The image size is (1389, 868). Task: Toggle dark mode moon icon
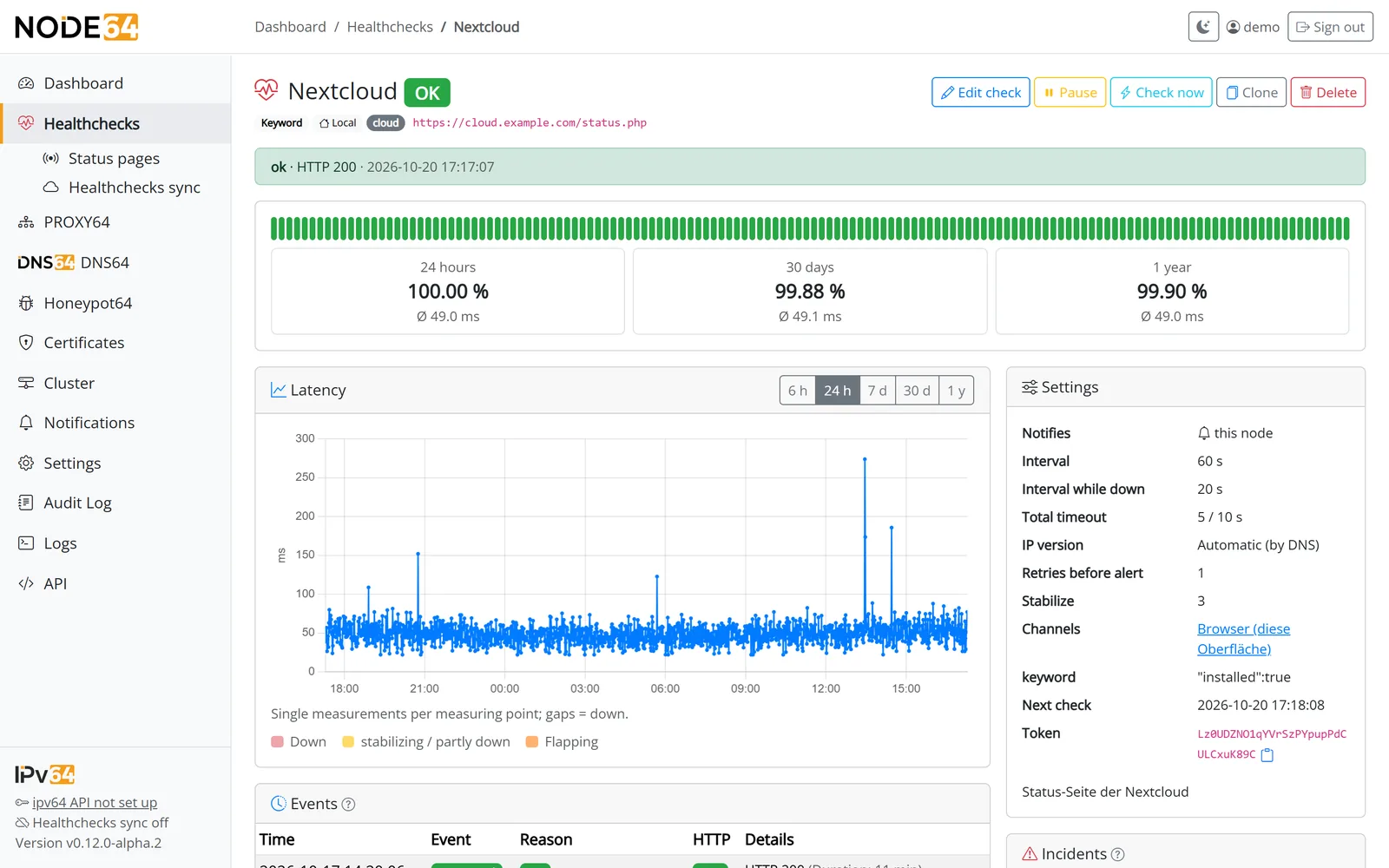[x=1203, y=27]
